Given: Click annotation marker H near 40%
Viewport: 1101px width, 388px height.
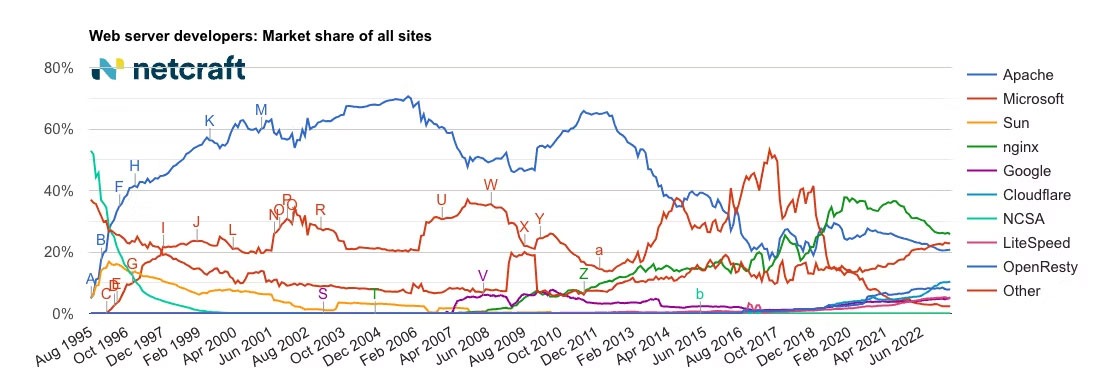Looking at the screenshot, I should pos(135,166).
